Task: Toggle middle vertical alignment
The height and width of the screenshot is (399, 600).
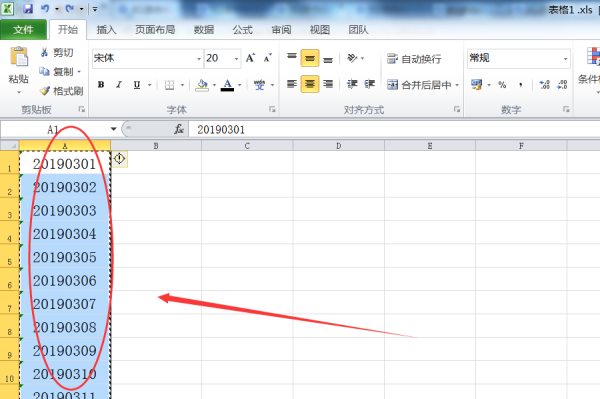Action: pyautogui.click(x=310, y=58)
